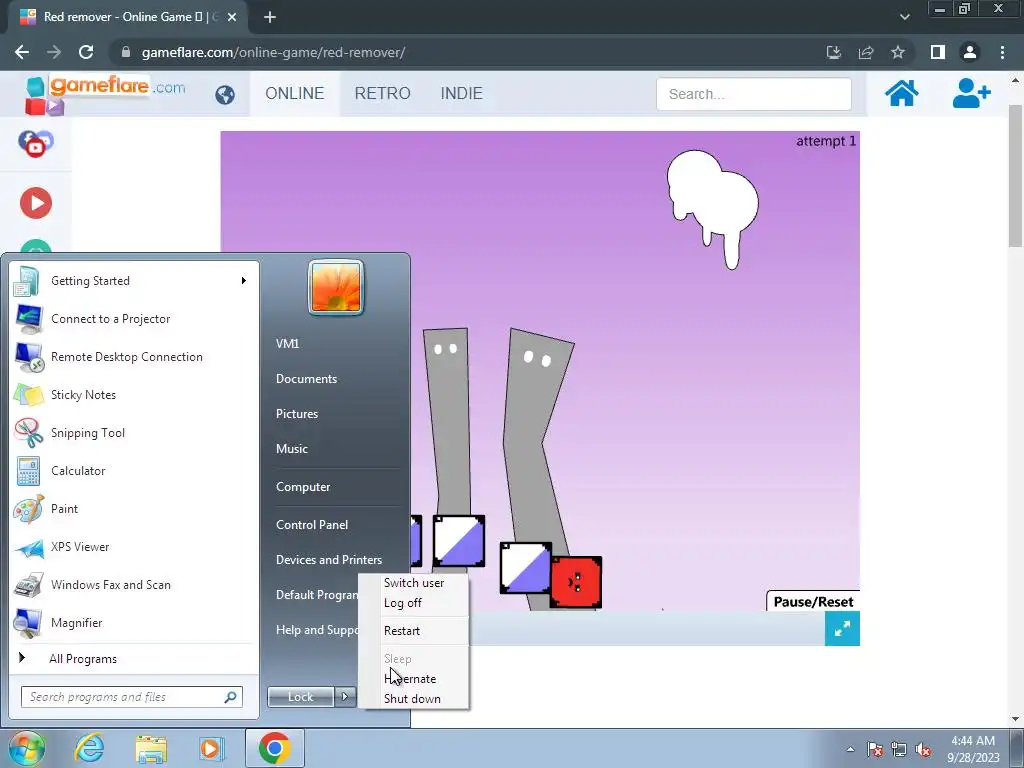
Task: Open language globe selector
Action: pos(225,95)
